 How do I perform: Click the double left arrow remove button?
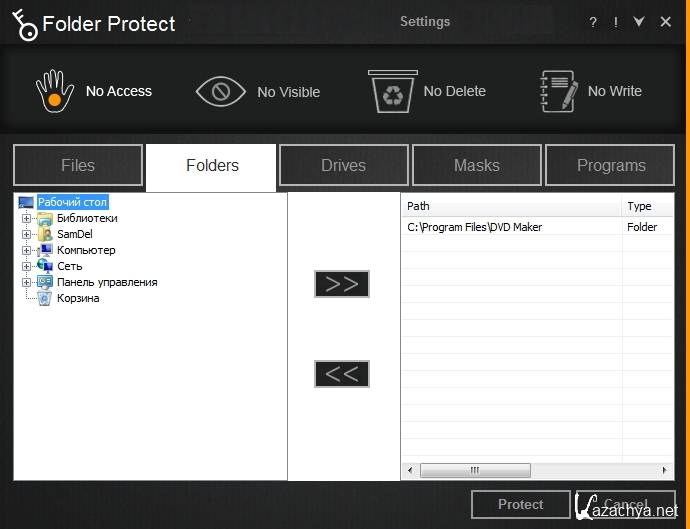click(x=342, y=374)
